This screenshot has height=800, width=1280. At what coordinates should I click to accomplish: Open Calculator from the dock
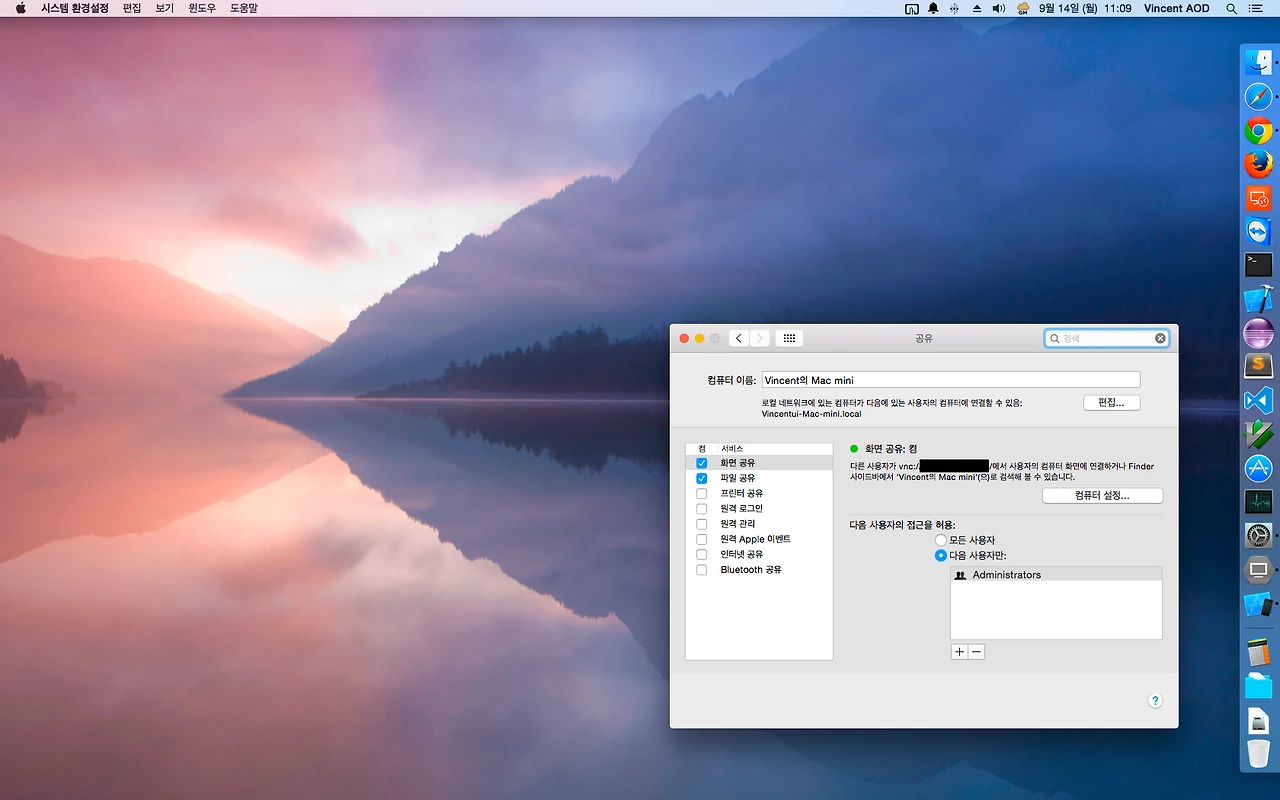[1257, 652]
